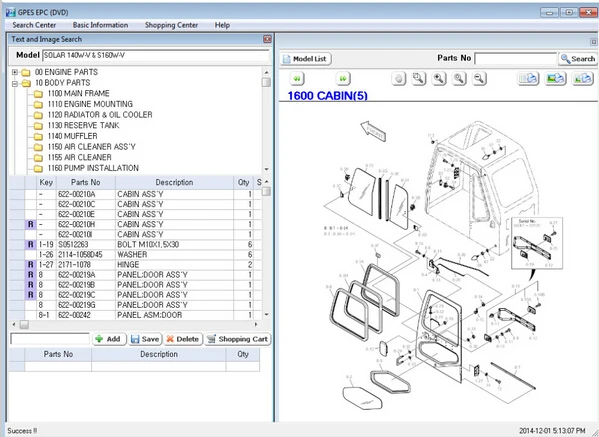
Task: Click the Add button
Action: [x=109, y=339]
